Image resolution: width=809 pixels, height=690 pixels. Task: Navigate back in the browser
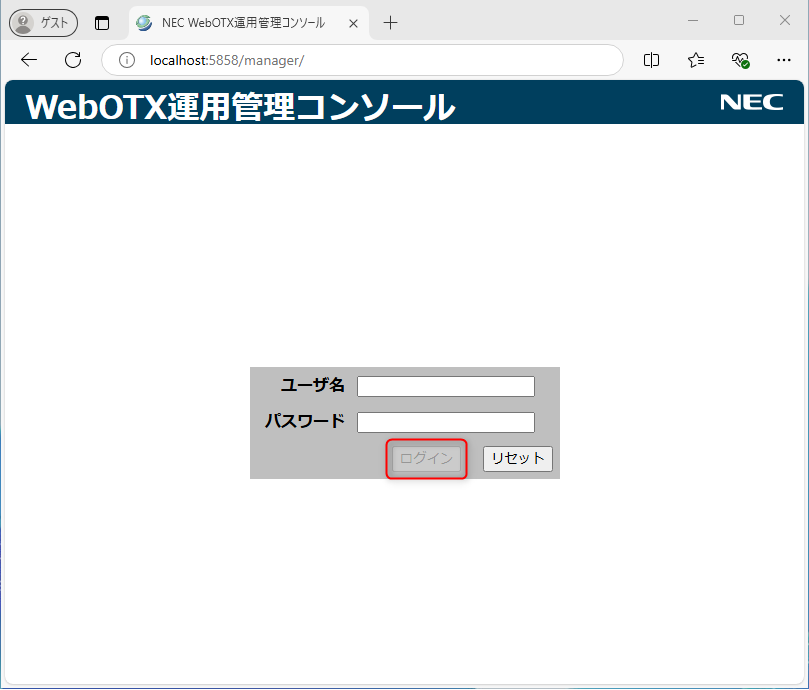click(x=28, y=60)
